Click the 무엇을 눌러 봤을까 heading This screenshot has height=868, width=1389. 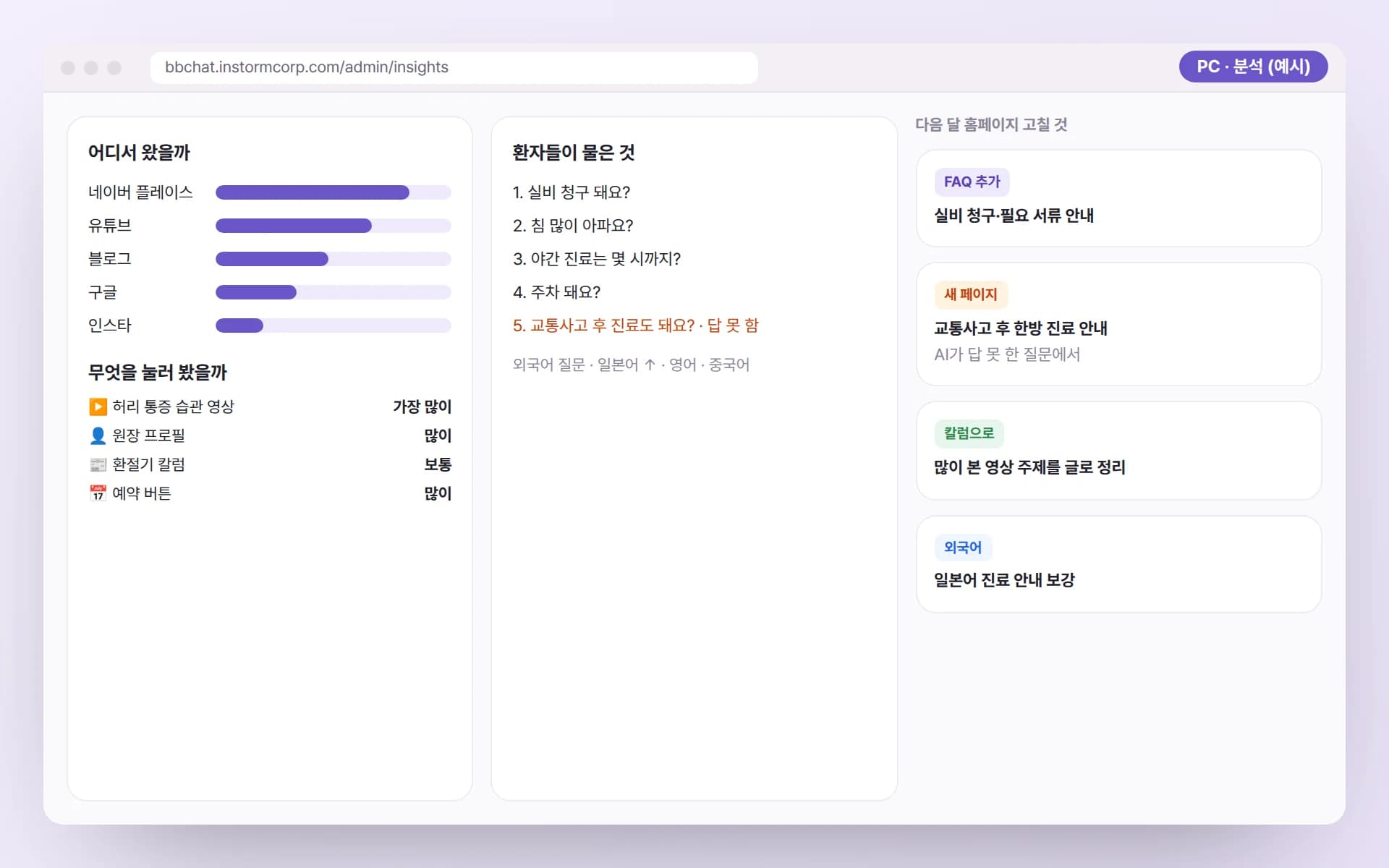158,373
